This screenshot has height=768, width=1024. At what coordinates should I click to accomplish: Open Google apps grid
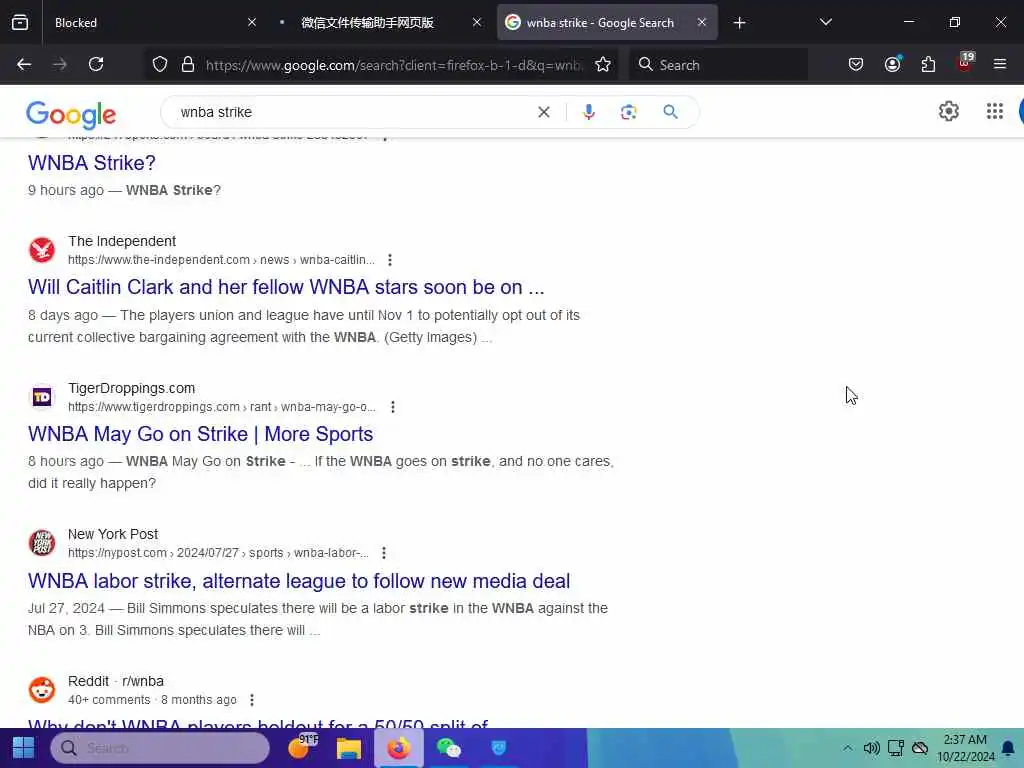[x=995, y=111]
